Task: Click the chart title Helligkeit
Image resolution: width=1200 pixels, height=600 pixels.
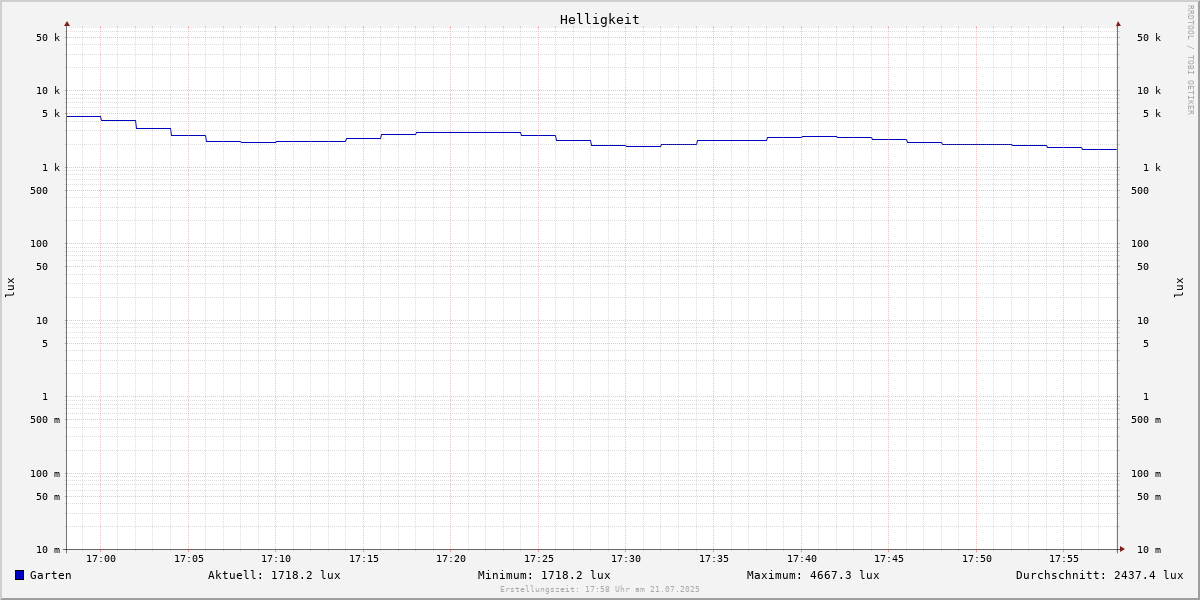Action: pos(600,19)
